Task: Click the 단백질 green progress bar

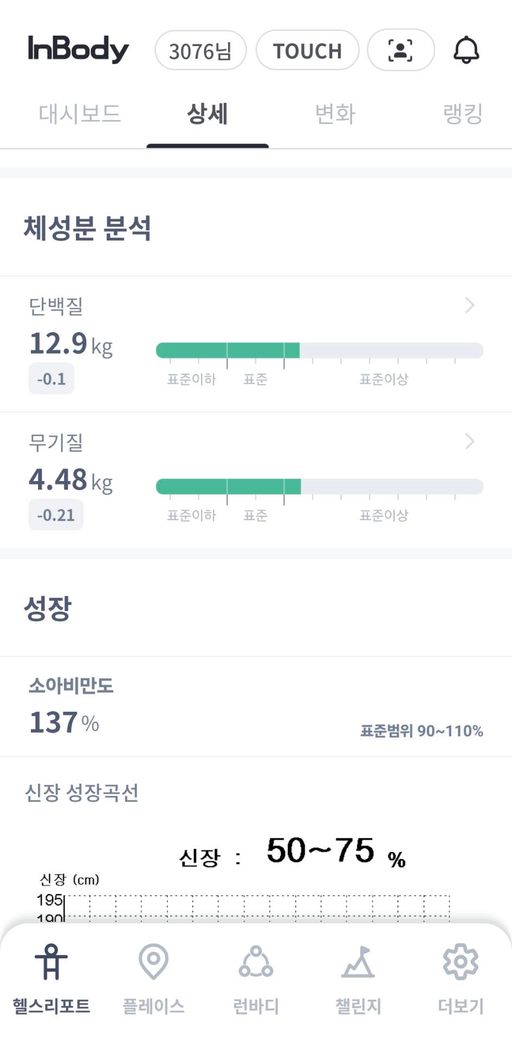Action: (x=227, y=350)
